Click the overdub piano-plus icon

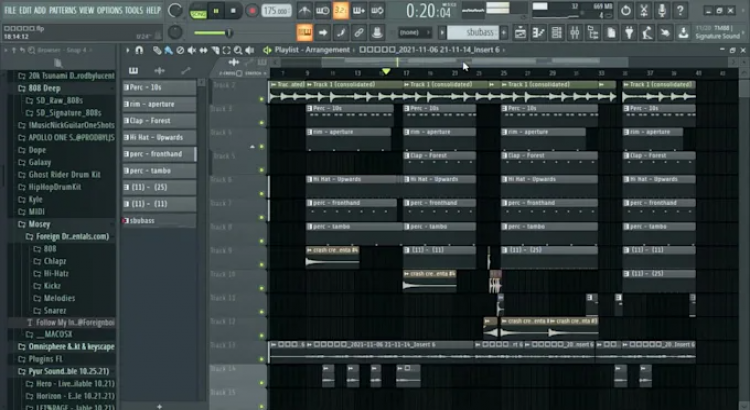click(x=359, y=10)
